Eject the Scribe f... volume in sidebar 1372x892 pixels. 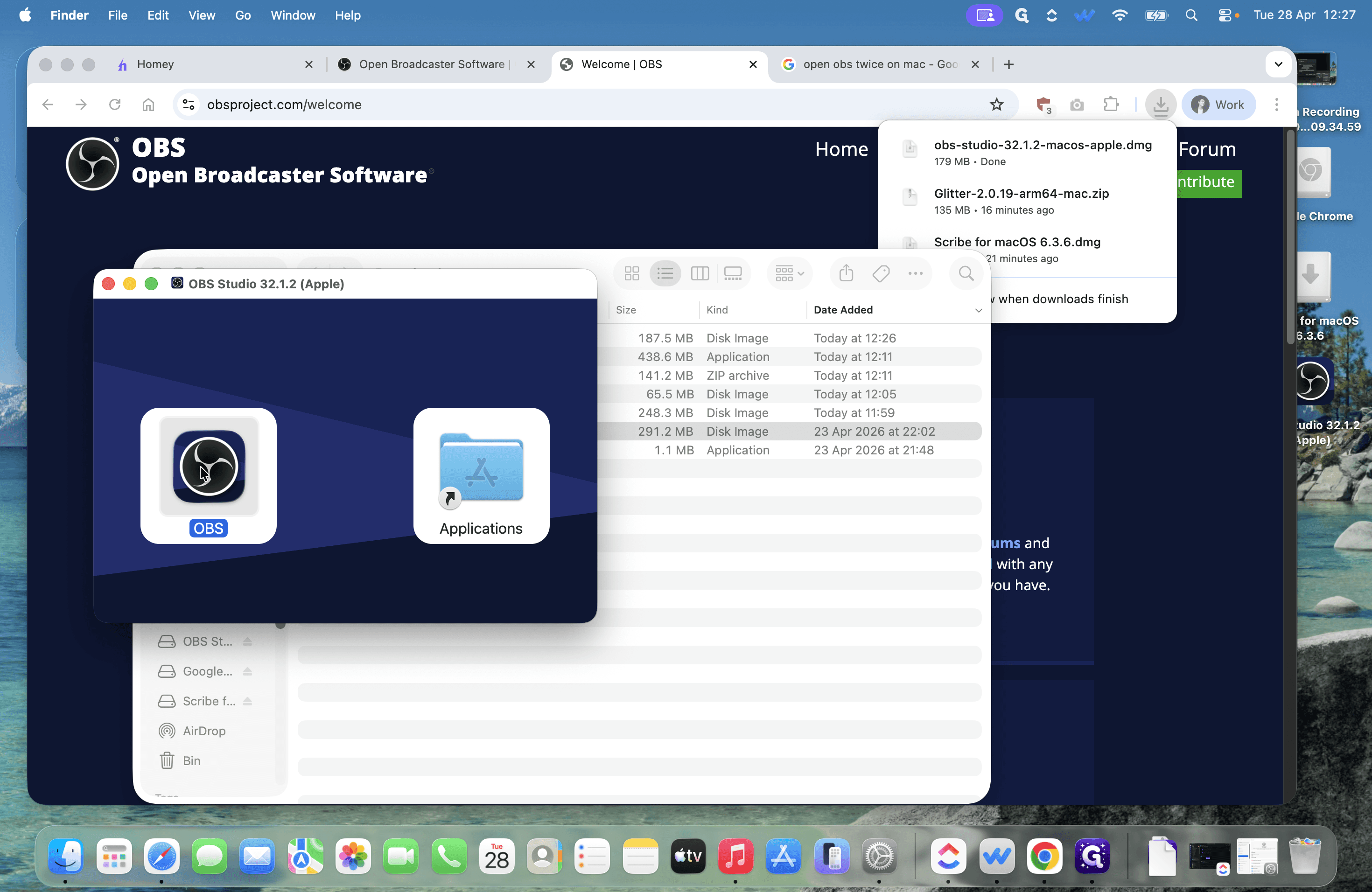247,701
